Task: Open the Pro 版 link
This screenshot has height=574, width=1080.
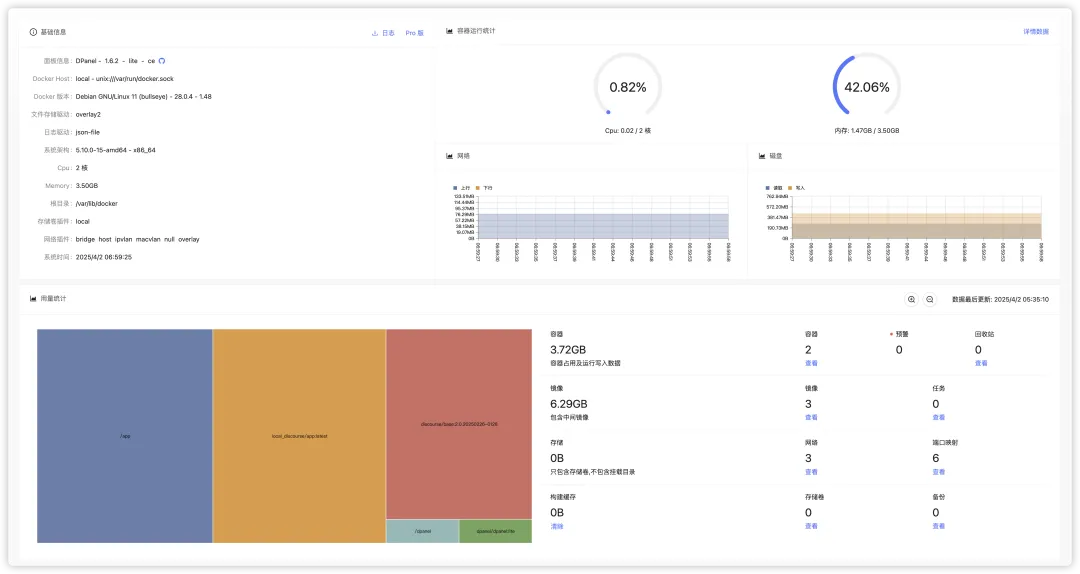Action: (x=414, y=33)
